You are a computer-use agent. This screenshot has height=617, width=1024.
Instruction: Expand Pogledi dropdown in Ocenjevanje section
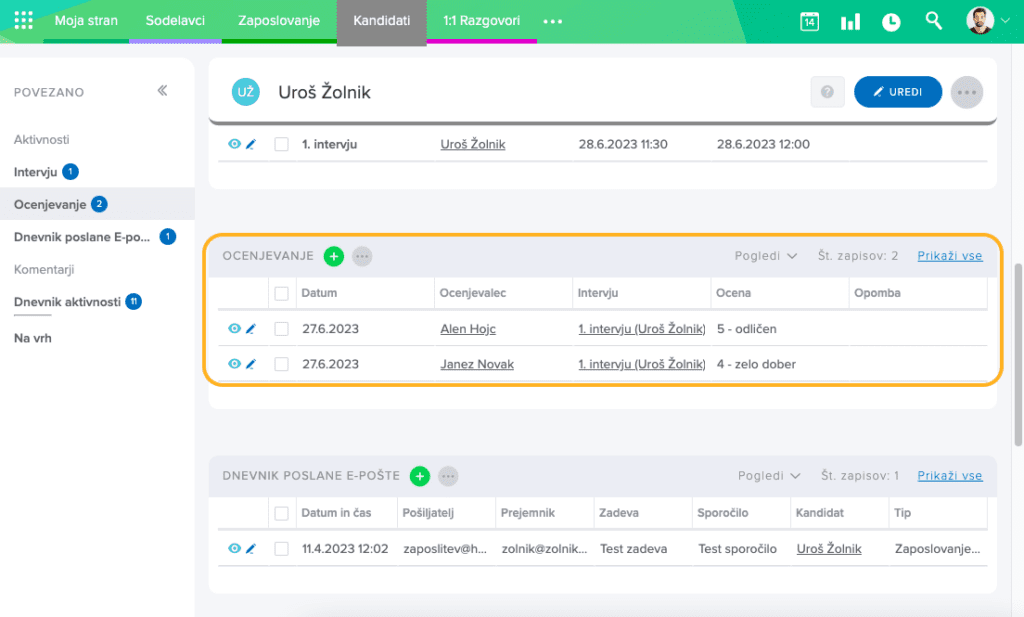click(765, 256)
